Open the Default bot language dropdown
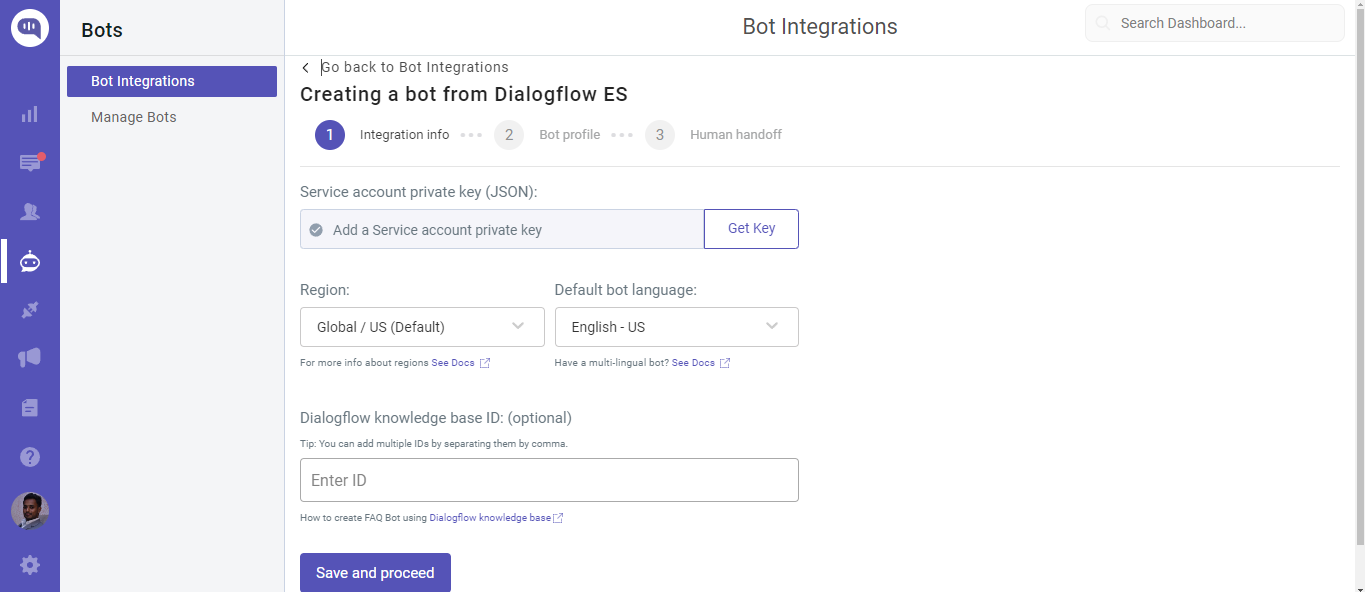The image size is (1365, 592). click(x=676, y=327)
